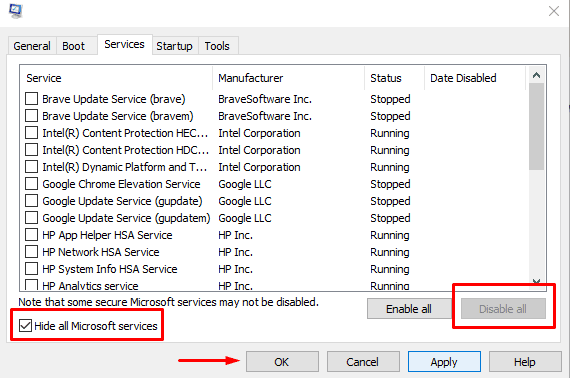The width and height of the screenshot is (570, 378).
Task: Uncheck Hide all Microsoft services
Action: [25, 326]
